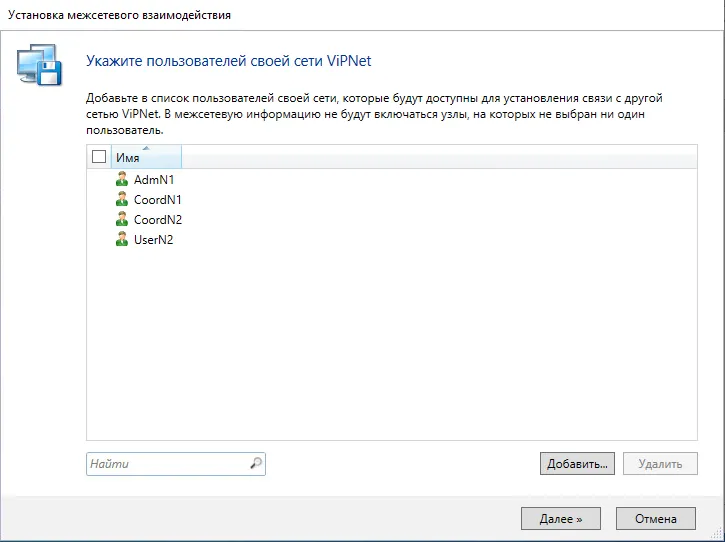
Task: Proceed with the Далее » button
Action: [x=561, y=519]
